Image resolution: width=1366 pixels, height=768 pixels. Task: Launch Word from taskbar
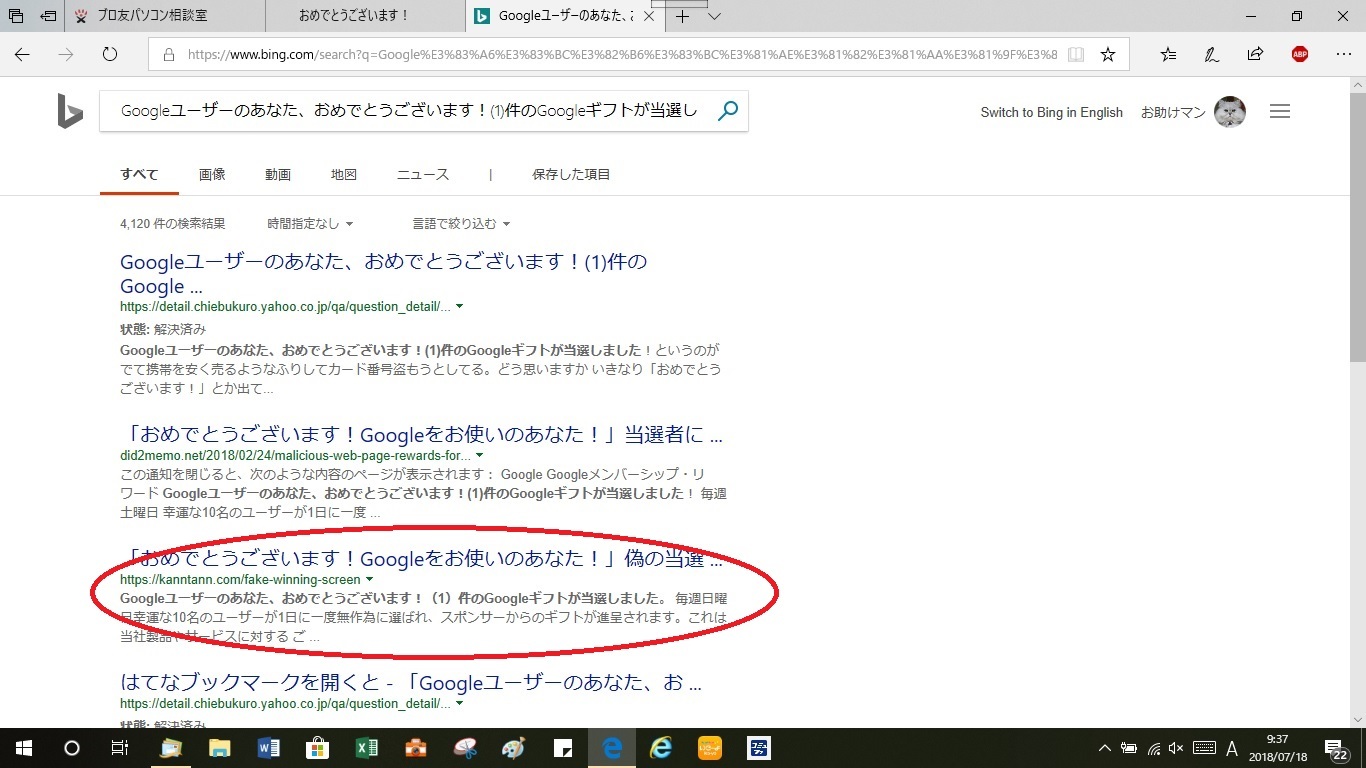269,748
